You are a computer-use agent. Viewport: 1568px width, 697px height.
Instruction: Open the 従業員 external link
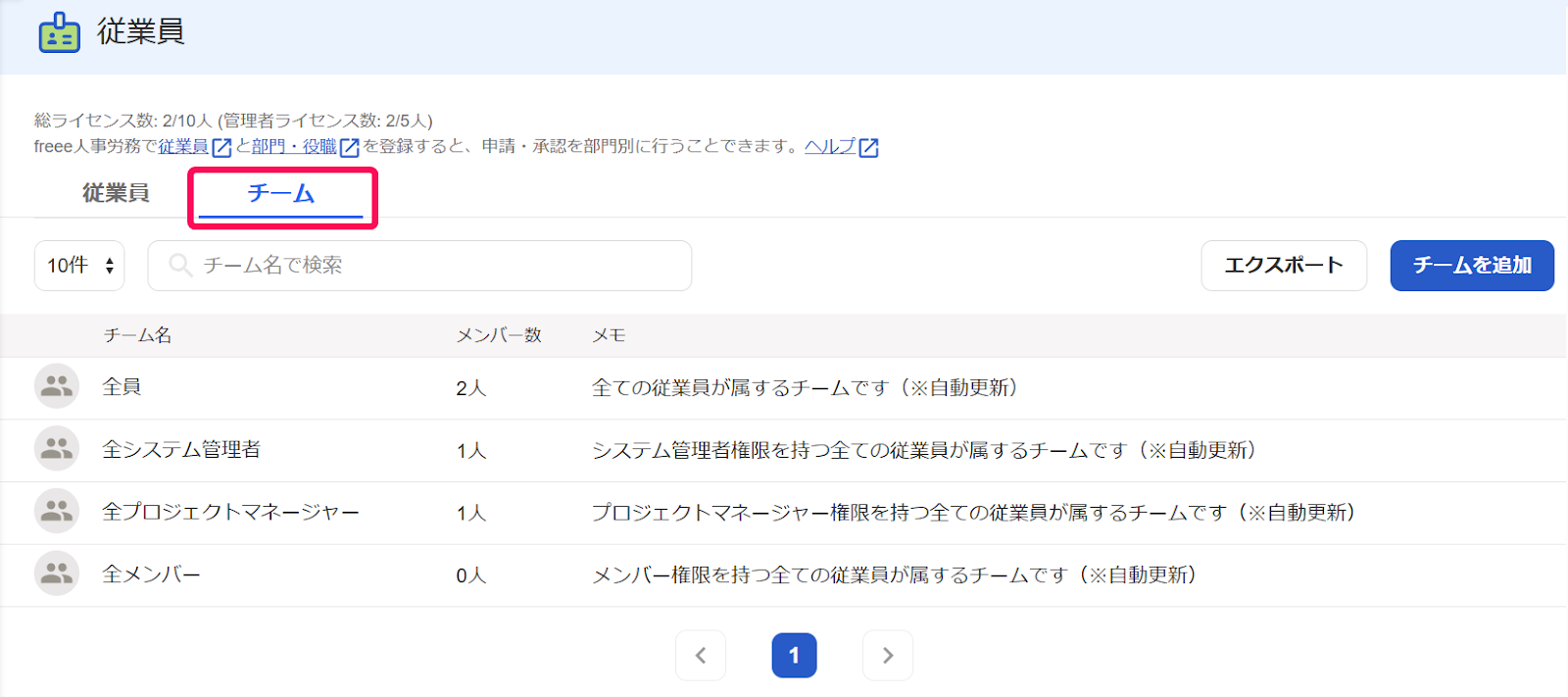pos(183,147)
